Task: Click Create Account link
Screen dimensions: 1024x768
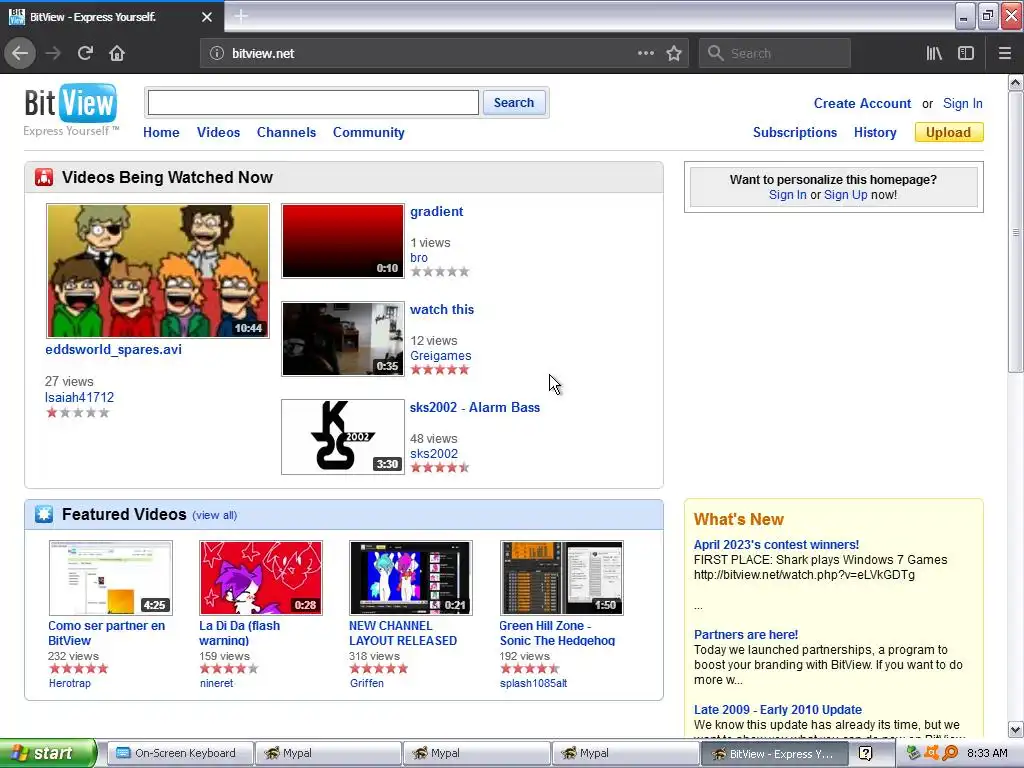Action: tap(862, 103)
